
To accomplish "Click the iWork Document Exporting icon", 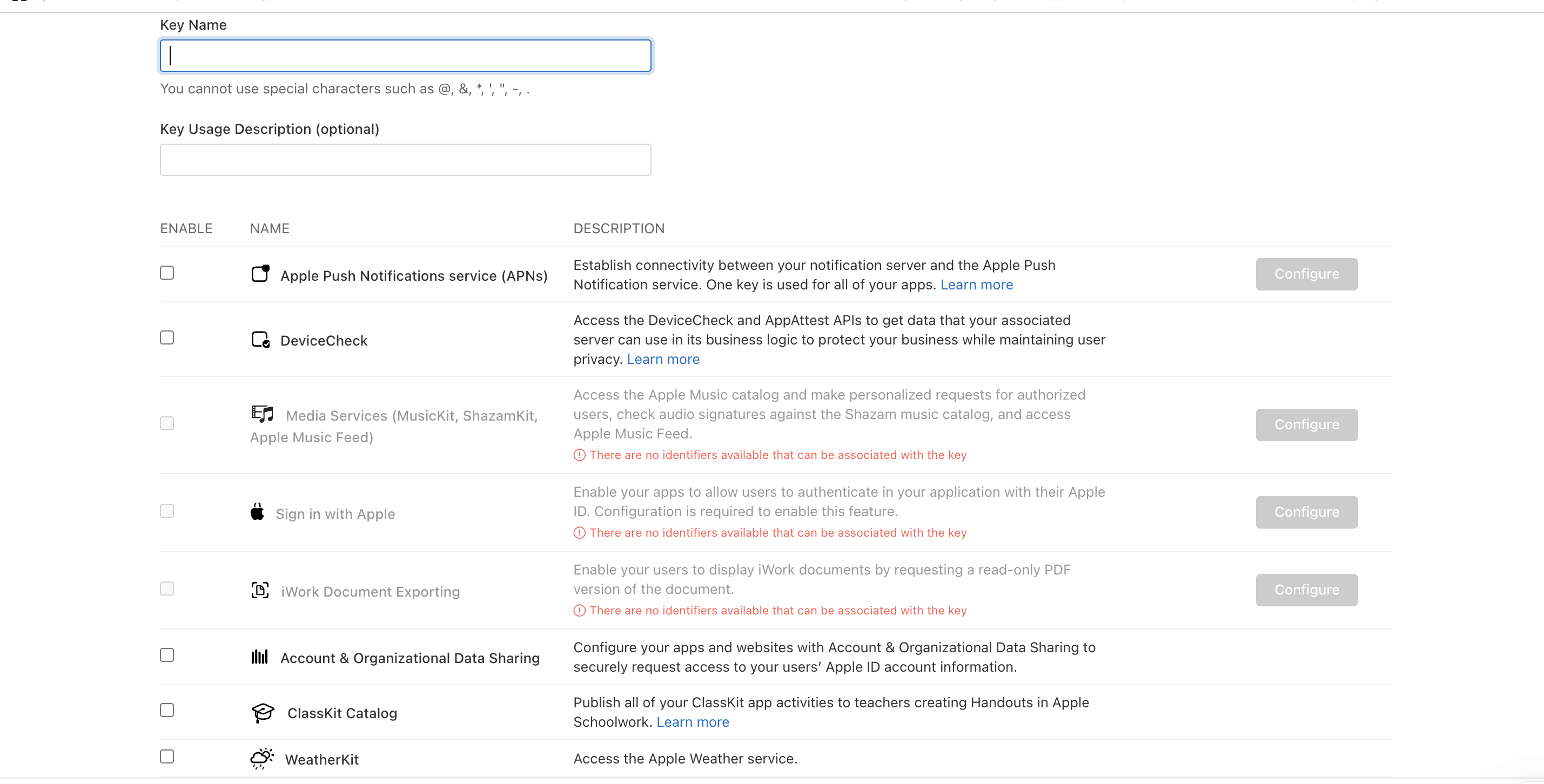I will point(260,590).
